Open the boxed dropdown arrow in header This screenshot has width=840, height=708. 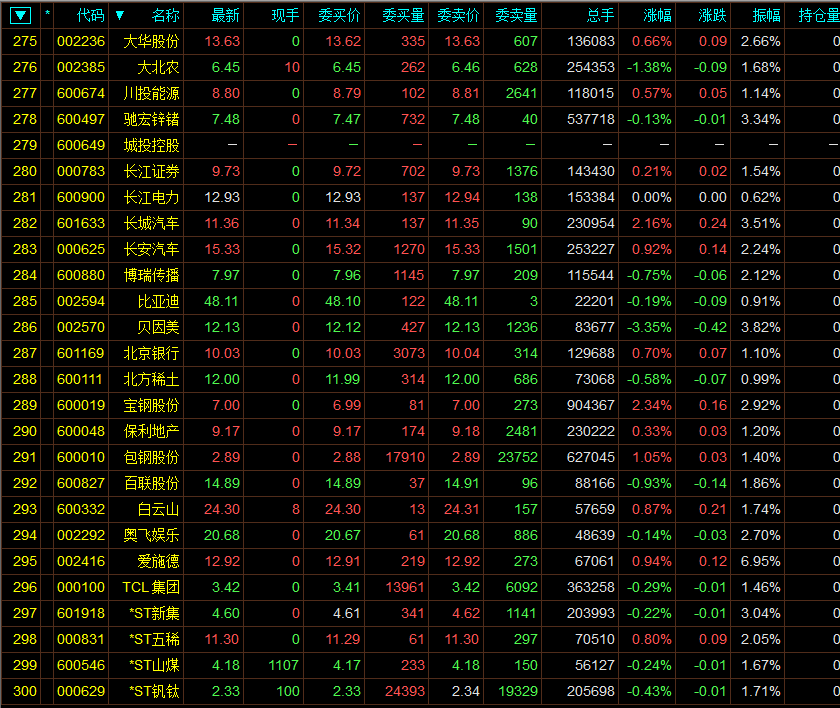click(20, 16)
